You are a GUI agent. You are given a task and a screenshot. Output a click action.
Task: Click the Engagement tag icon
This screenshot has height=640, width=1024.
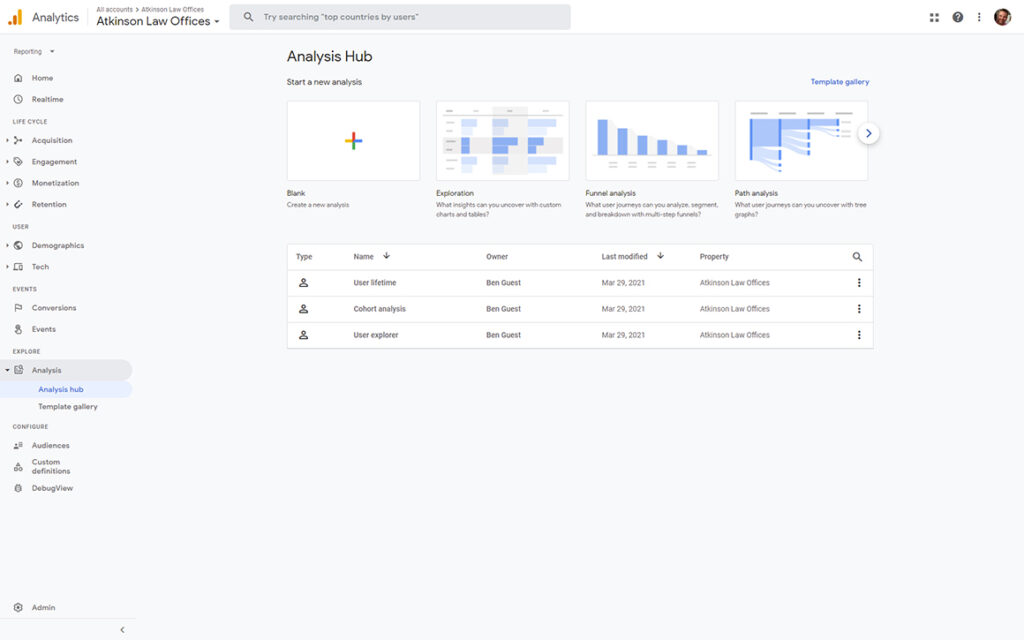point(18,161)
